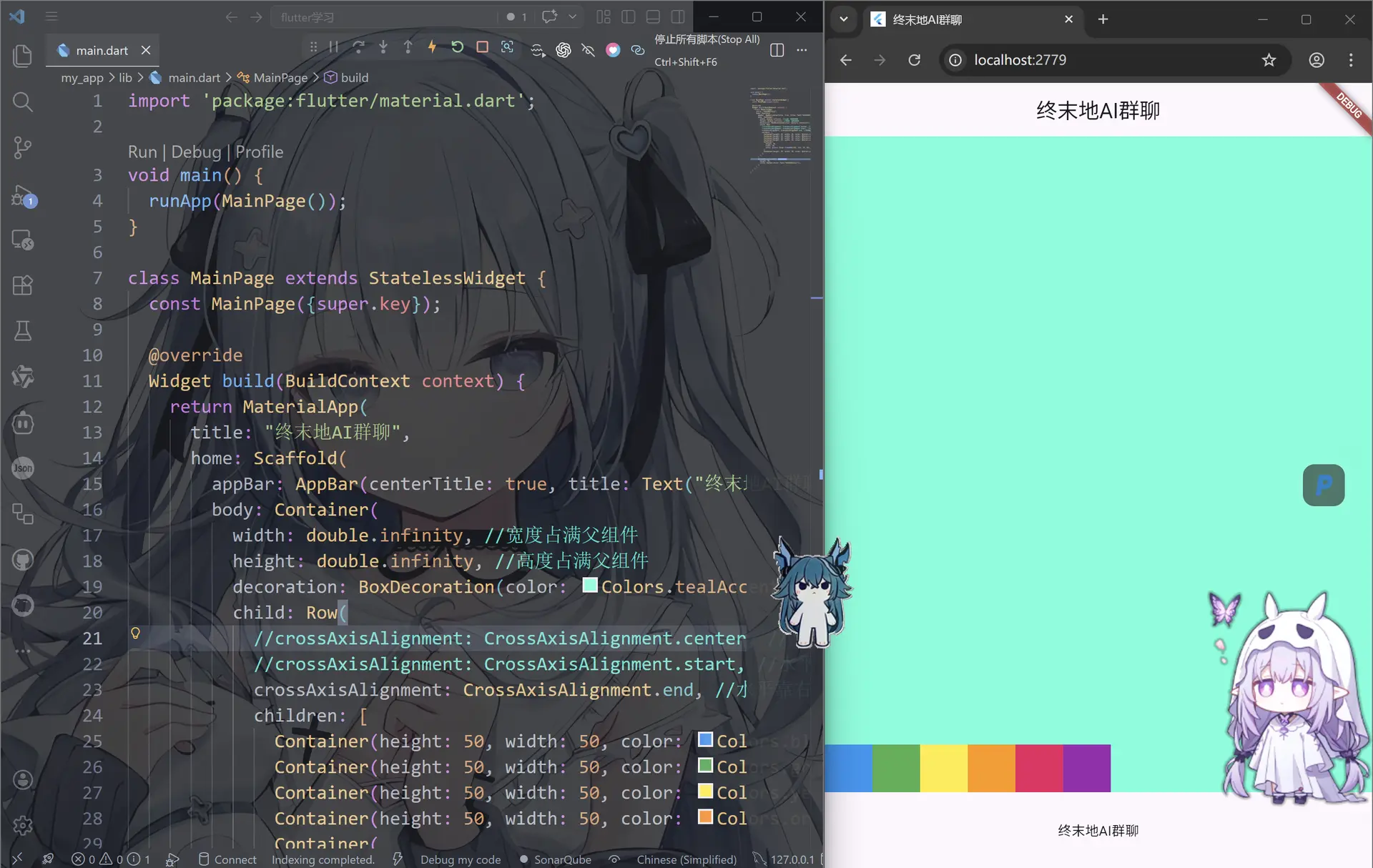The width and height of the screenshot is (1373, 868).
Task: Reload the localhost:2779 page
Action: tap(914, 60)
